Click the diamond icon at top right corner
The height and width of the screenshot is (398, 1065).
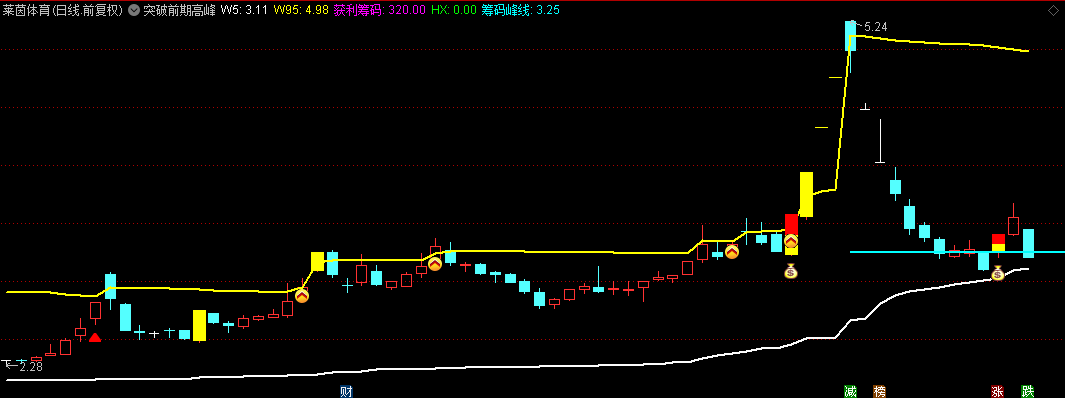[1053, 10]
